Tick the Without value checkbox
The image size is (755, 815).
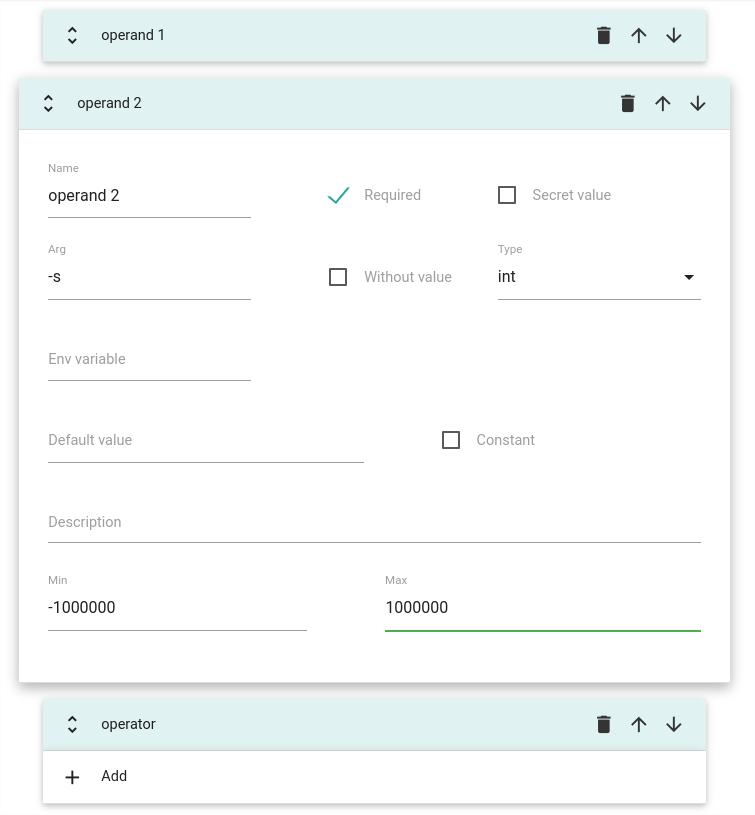pos(339,277)
